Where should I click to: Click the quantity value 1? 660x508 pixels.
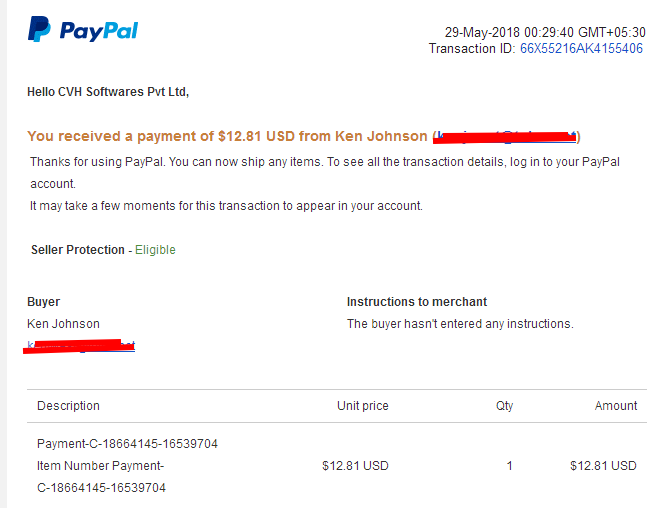(509, 466)
